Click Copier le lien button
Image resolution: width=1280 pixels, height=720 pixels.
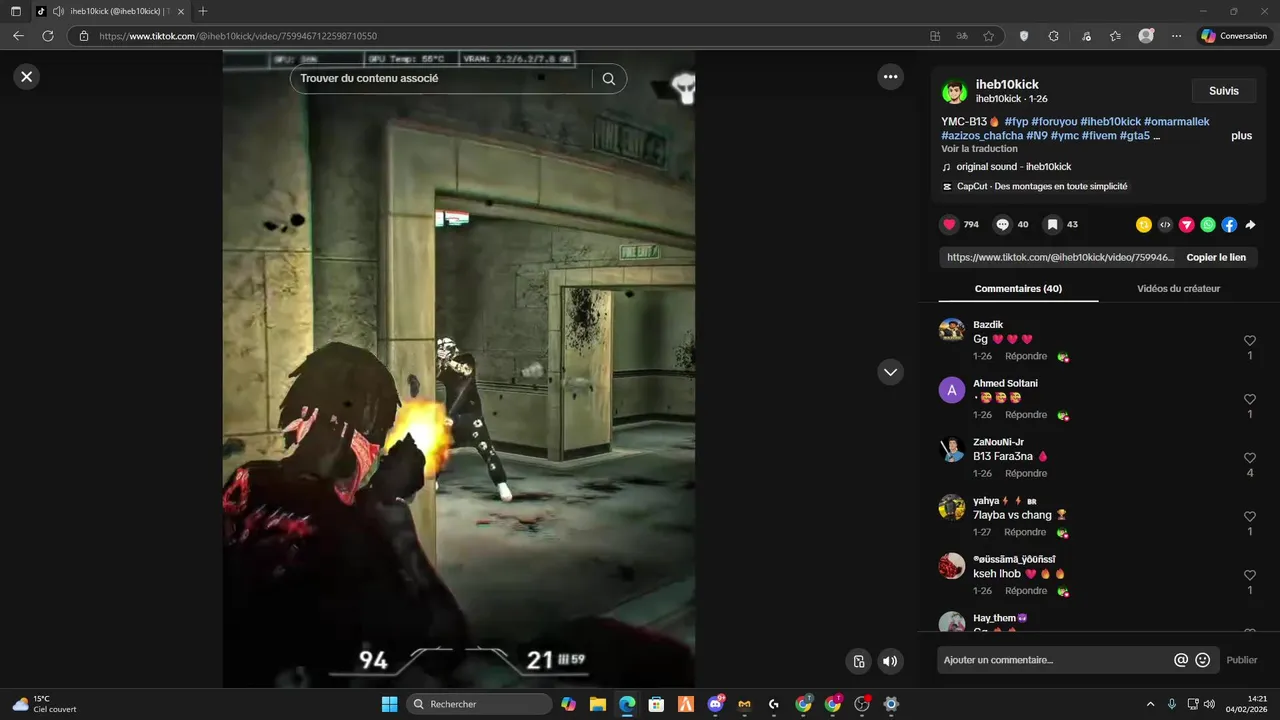tap(1216, 257)
